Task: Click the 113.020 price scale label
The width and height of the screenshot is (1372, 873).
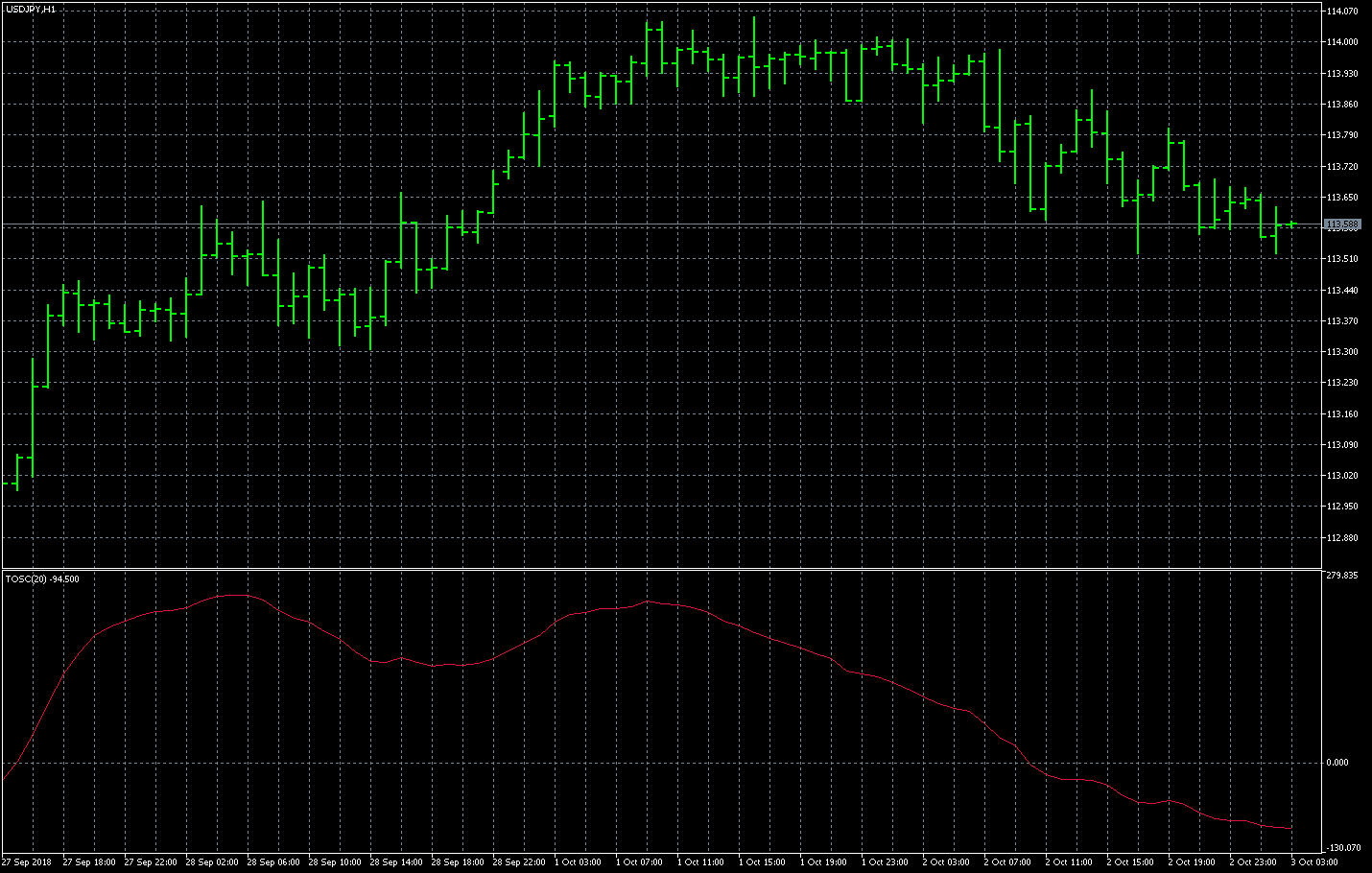Action: (x=1341, y=476)
